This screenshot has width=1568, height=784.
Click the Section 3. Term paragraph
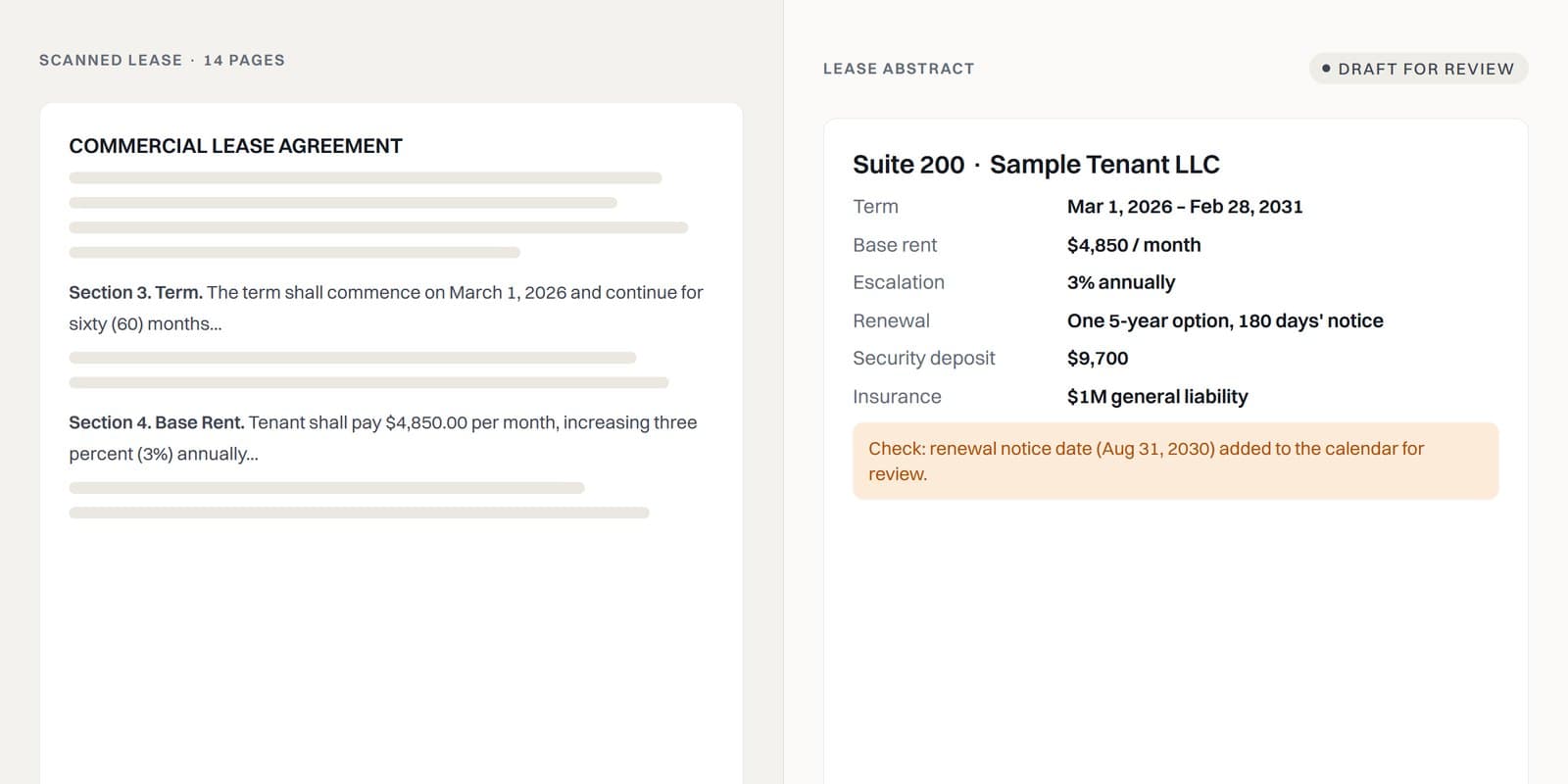pyautogui.click(x=386, y=308)
